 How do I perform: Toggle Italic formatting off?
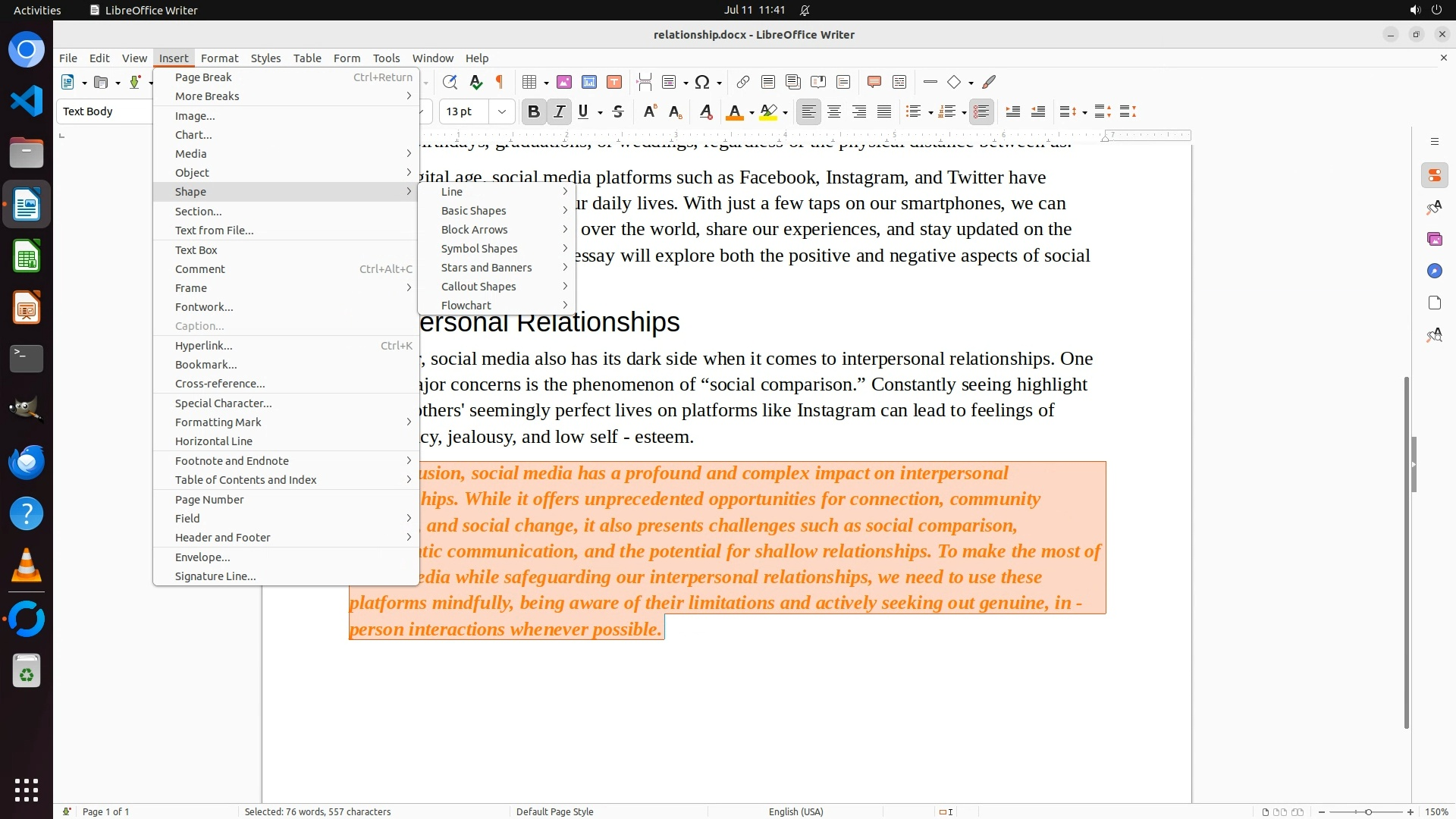coord(559,112)
